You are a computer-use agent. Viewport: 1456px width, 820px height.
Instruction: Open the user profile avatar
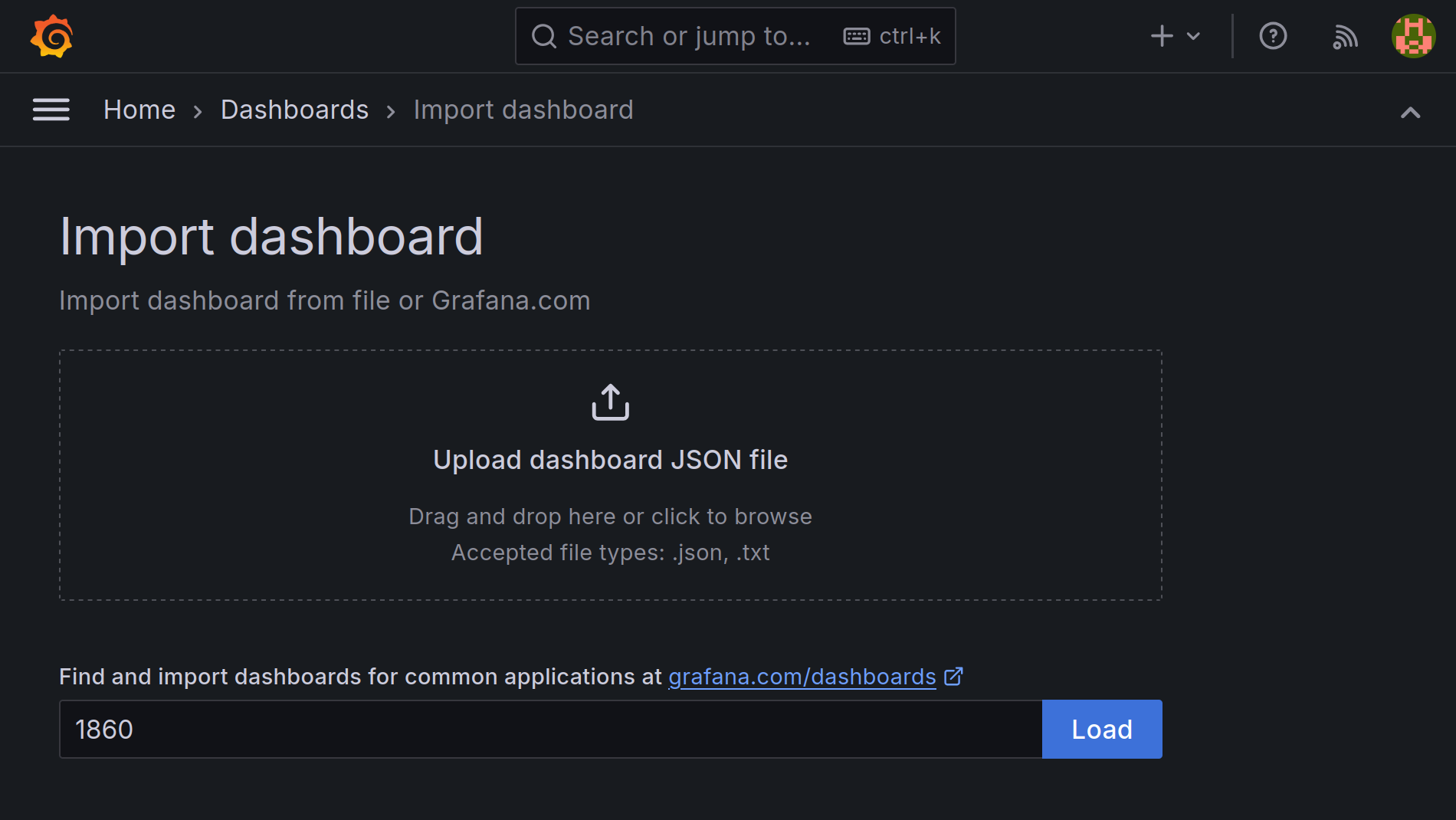1413,35
